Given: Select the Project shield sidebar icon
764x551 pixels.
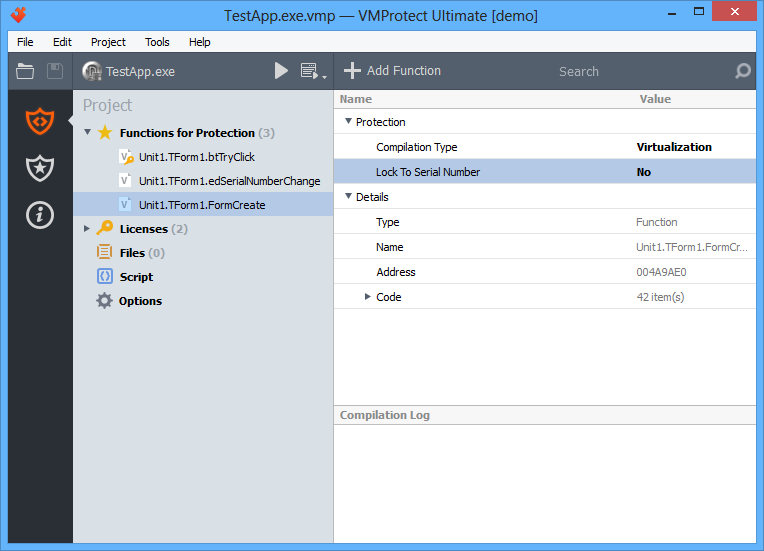Looking at the screenshot, I should [x=40, y=121].
